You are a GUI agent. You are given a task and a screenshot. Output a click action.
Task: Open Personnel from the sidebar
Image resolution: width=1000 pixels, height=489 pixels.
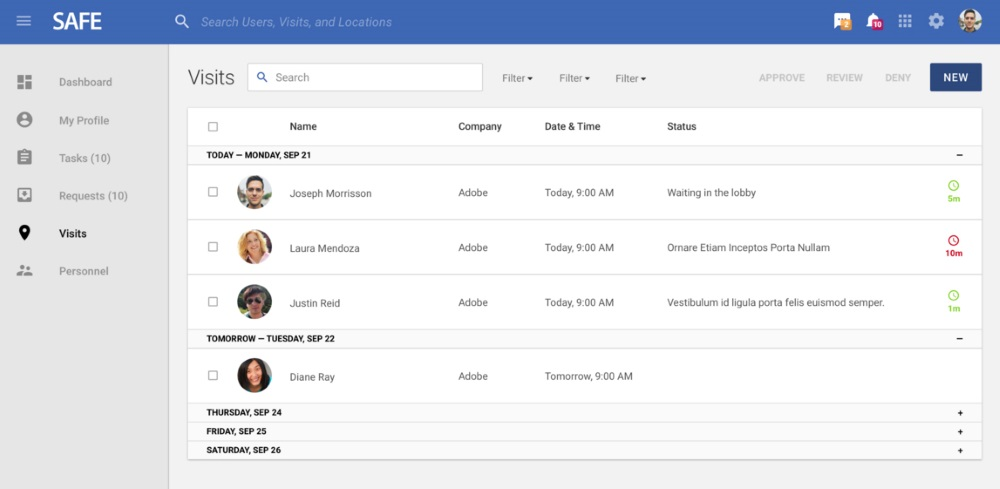tap(83, 271)
